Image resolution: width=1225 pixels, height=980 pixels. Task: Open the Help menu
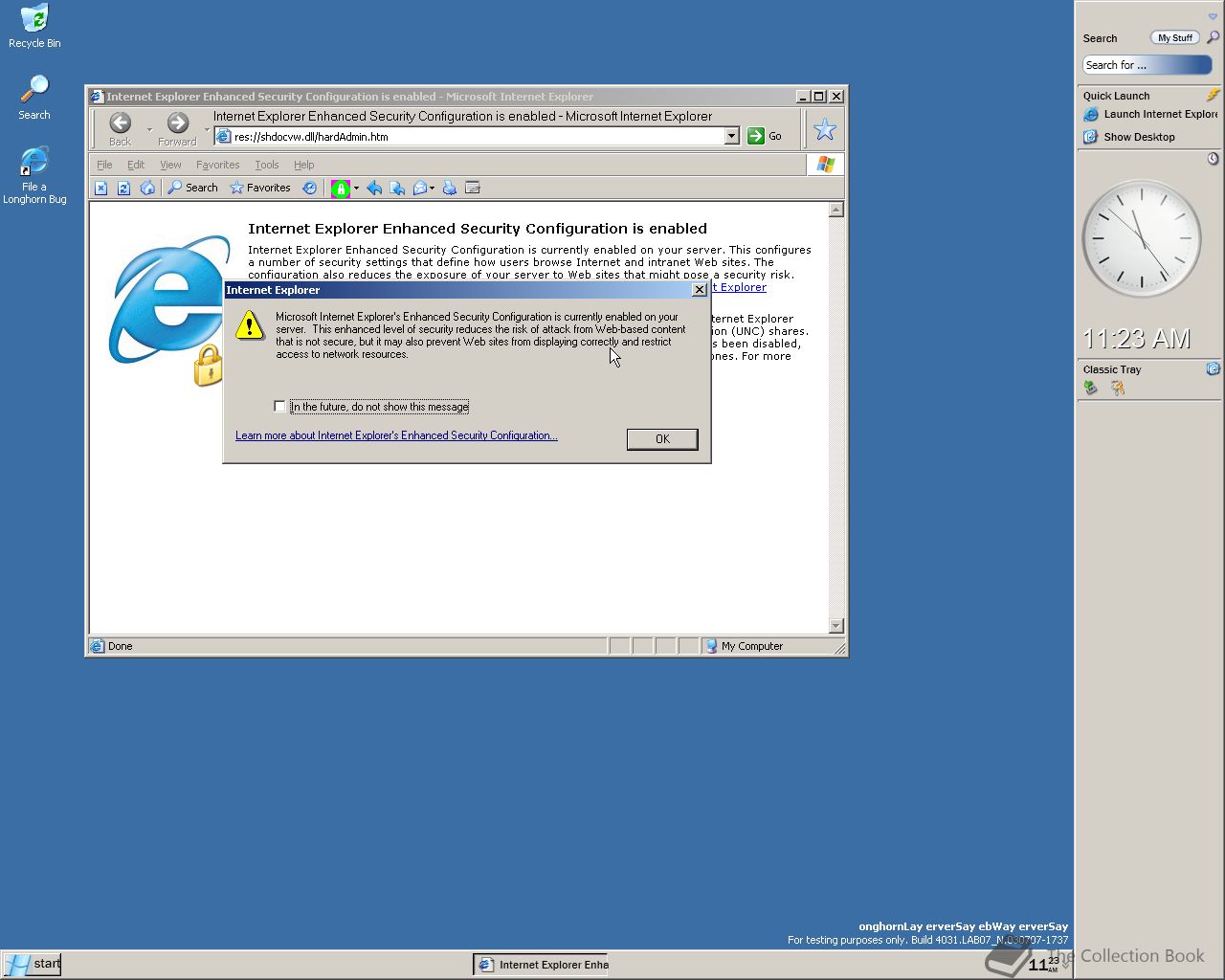tap(303, 165)
